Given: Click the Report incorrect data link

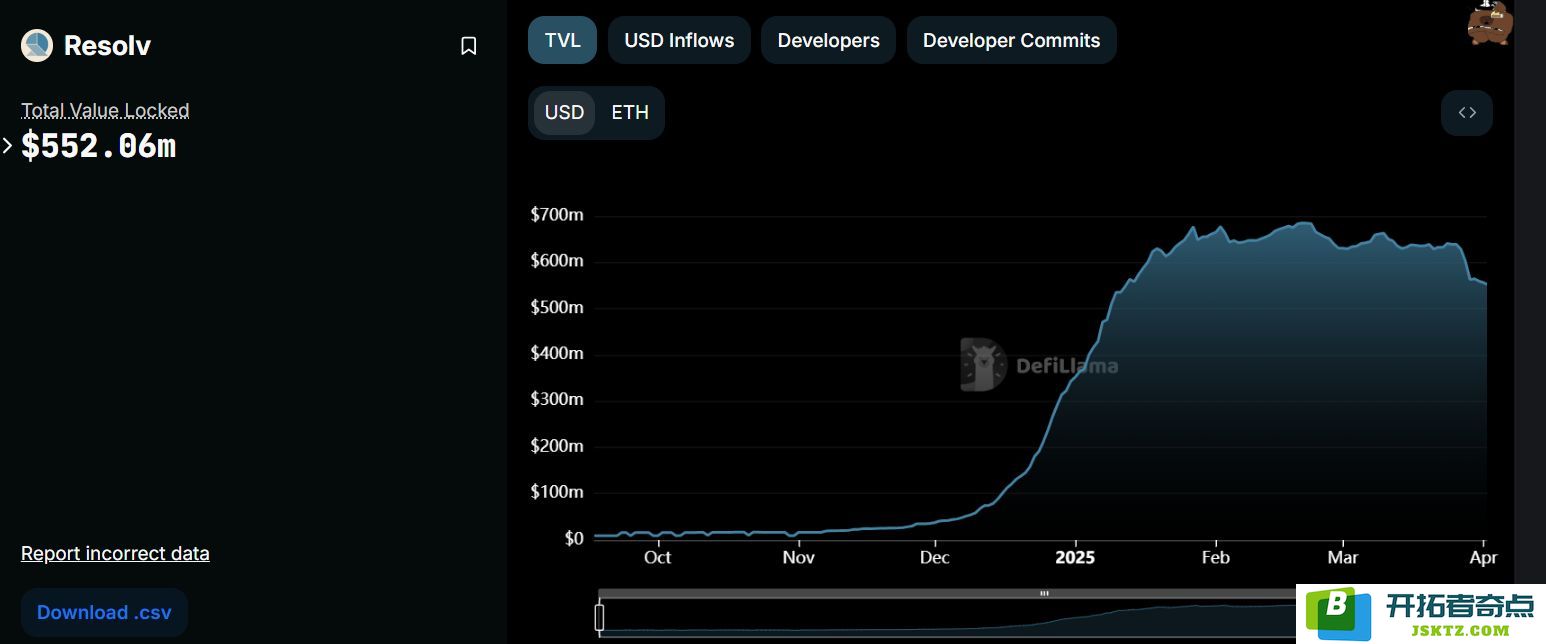Looking at the screenshot, I should (x=115, y=553).
